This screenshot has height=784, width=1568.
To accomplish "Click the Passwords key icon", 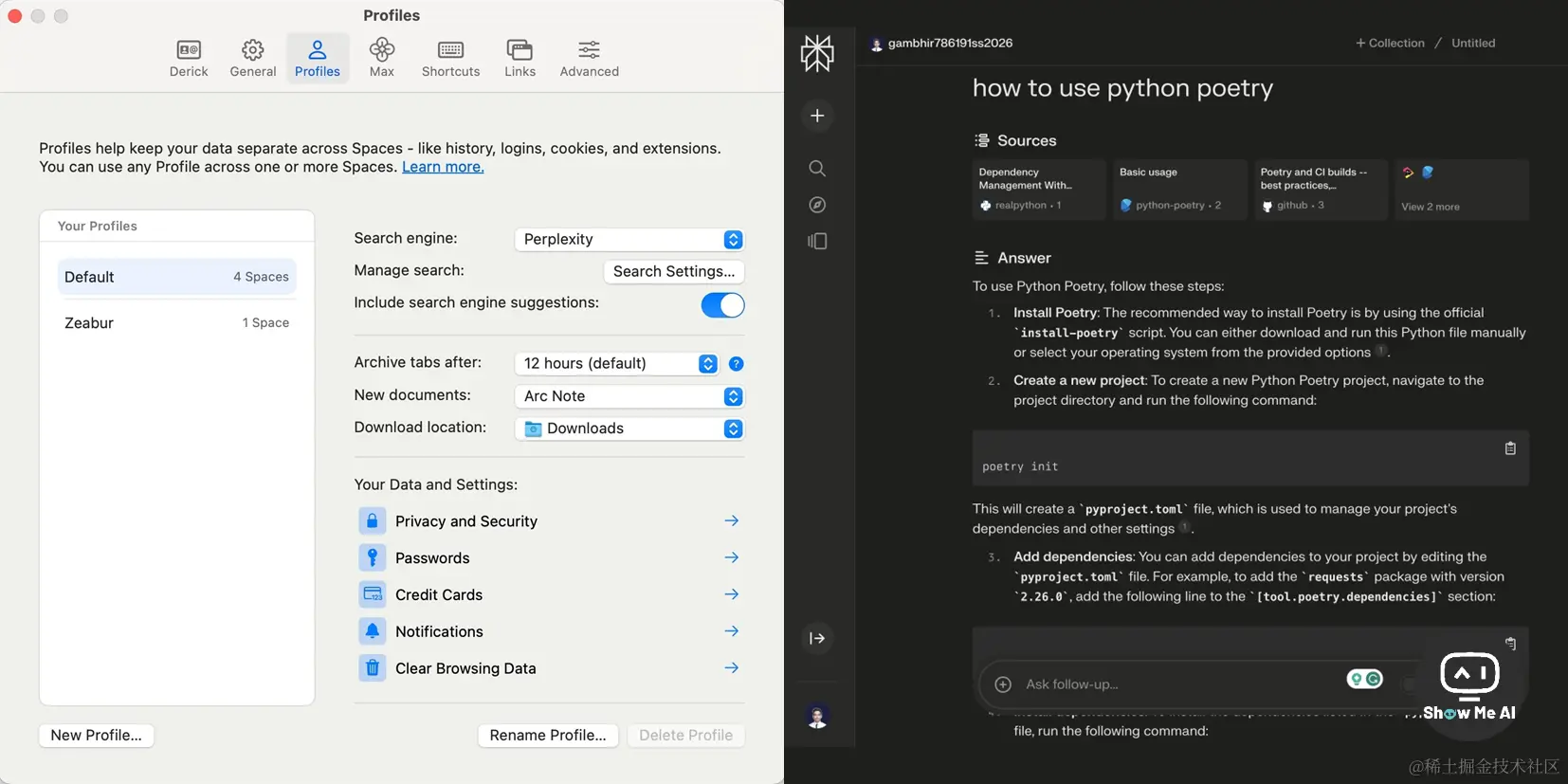I will (373, 557).
